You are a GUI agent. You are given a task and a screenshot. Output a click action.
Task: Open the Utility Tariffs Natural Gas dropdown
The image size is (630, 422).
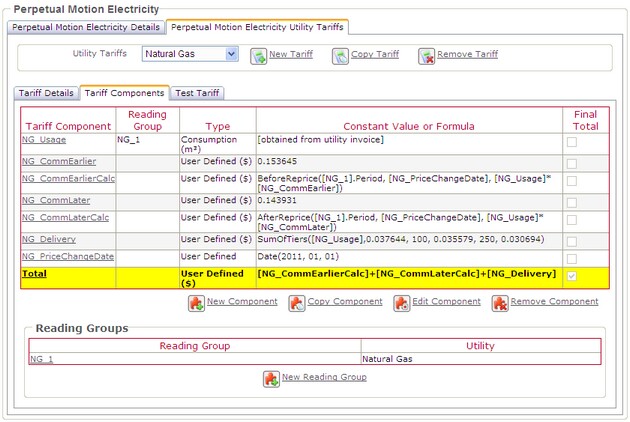[190, 54]
